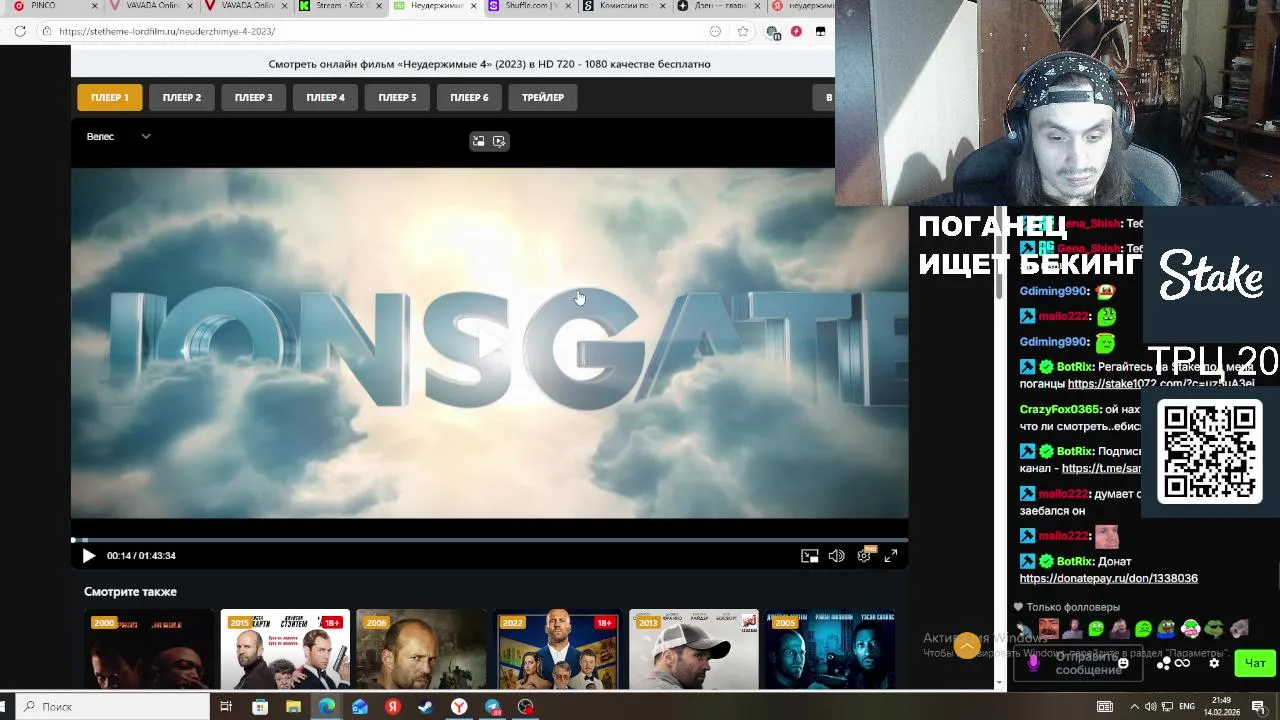1280x720 pixels.
Task: Enter fullscreen mode in the video player
Action: point(890,556)
